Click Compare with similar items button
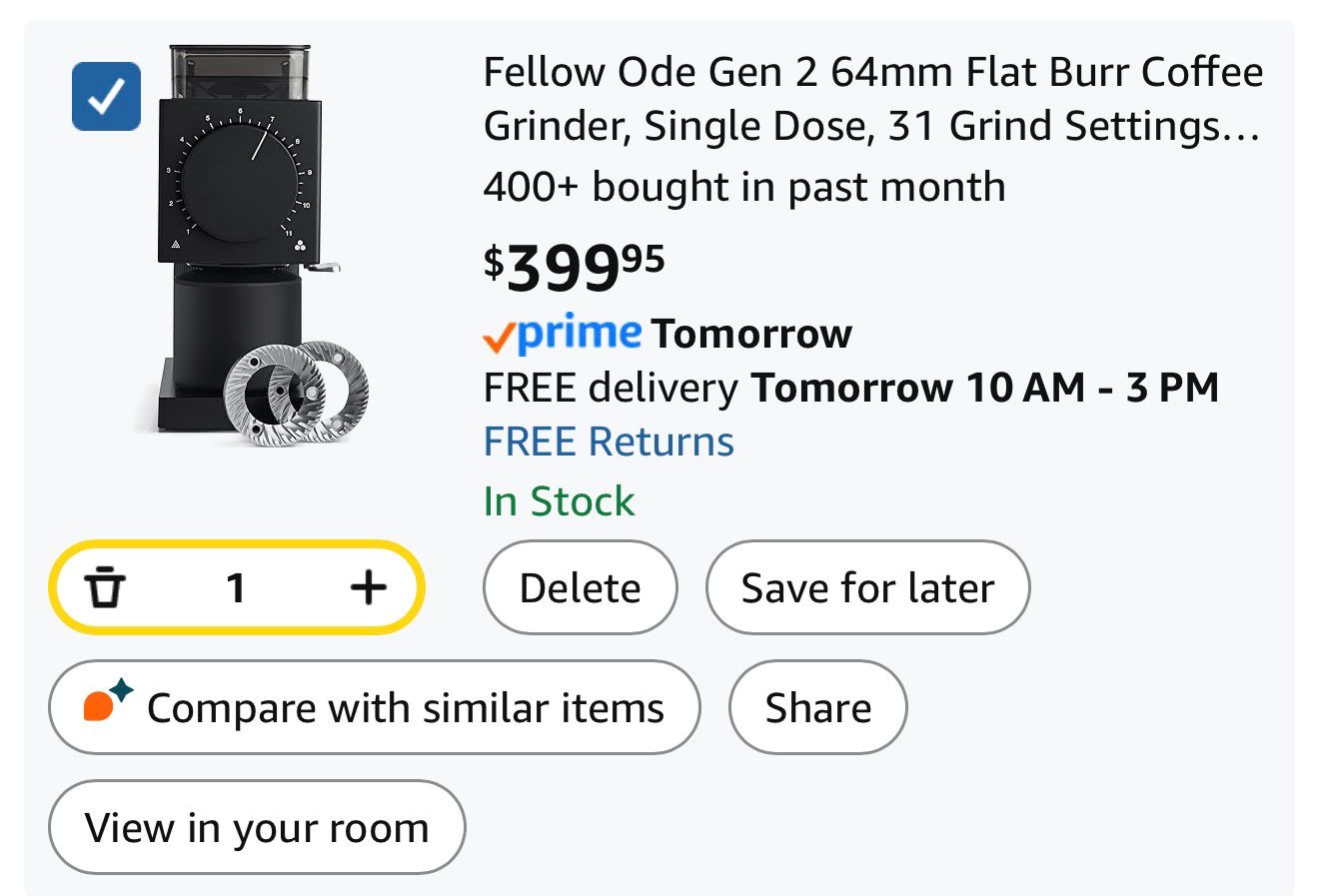 (x=374, y=708)
